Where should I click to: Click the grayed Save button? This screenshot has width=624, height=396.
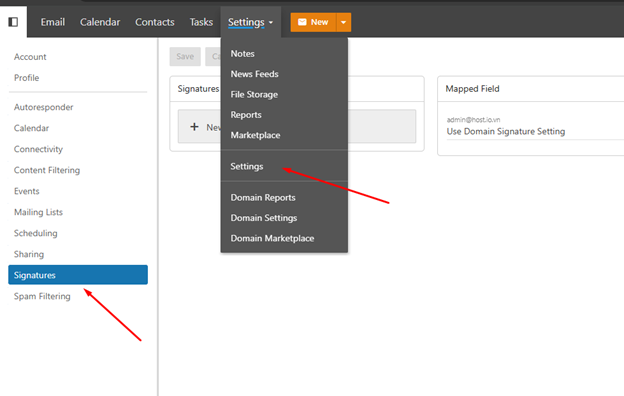[x=185, y=57]
